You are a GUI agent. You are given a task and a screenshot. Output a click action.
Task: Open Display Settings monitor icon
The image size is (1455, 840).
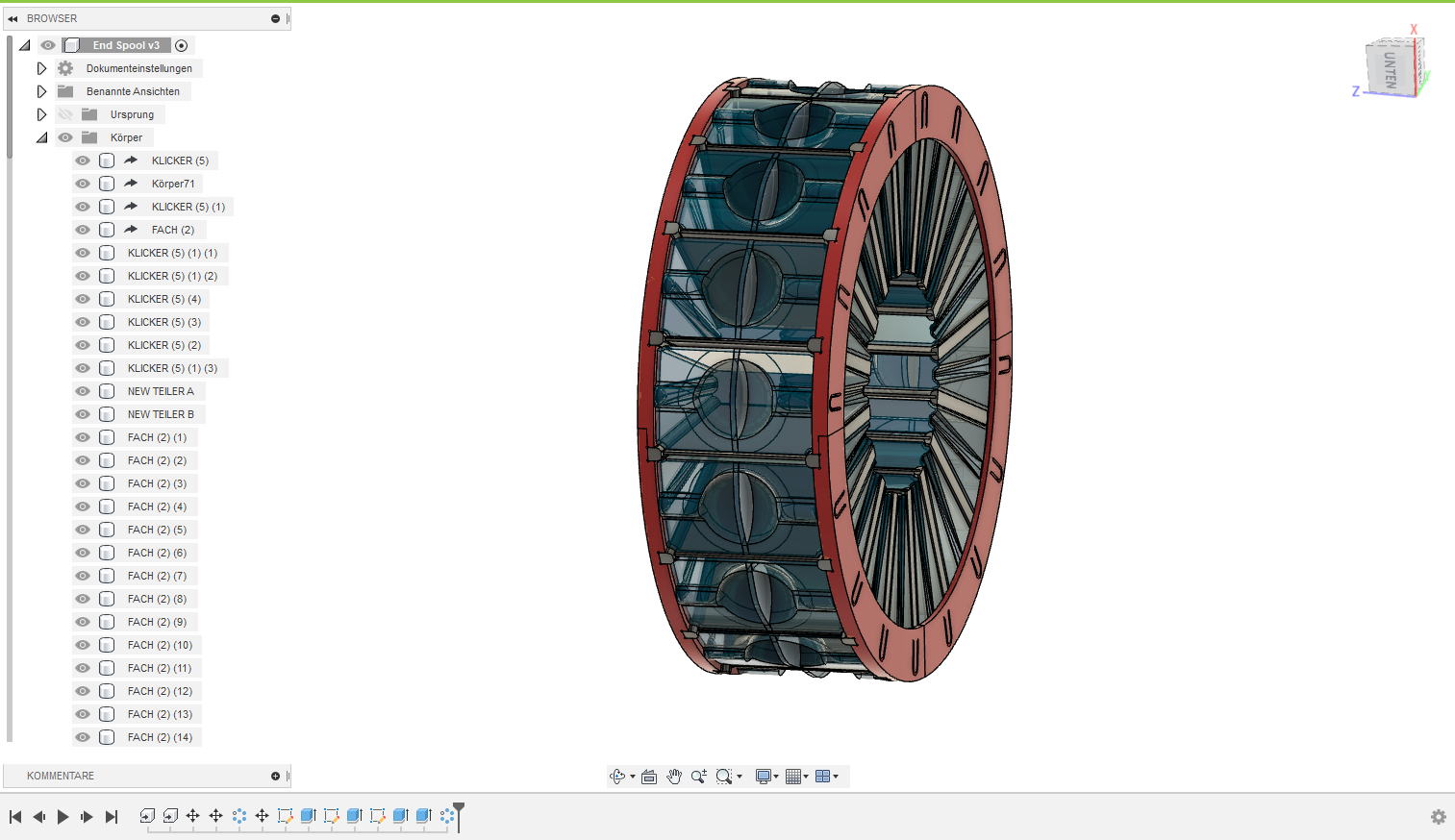(764, 777)
